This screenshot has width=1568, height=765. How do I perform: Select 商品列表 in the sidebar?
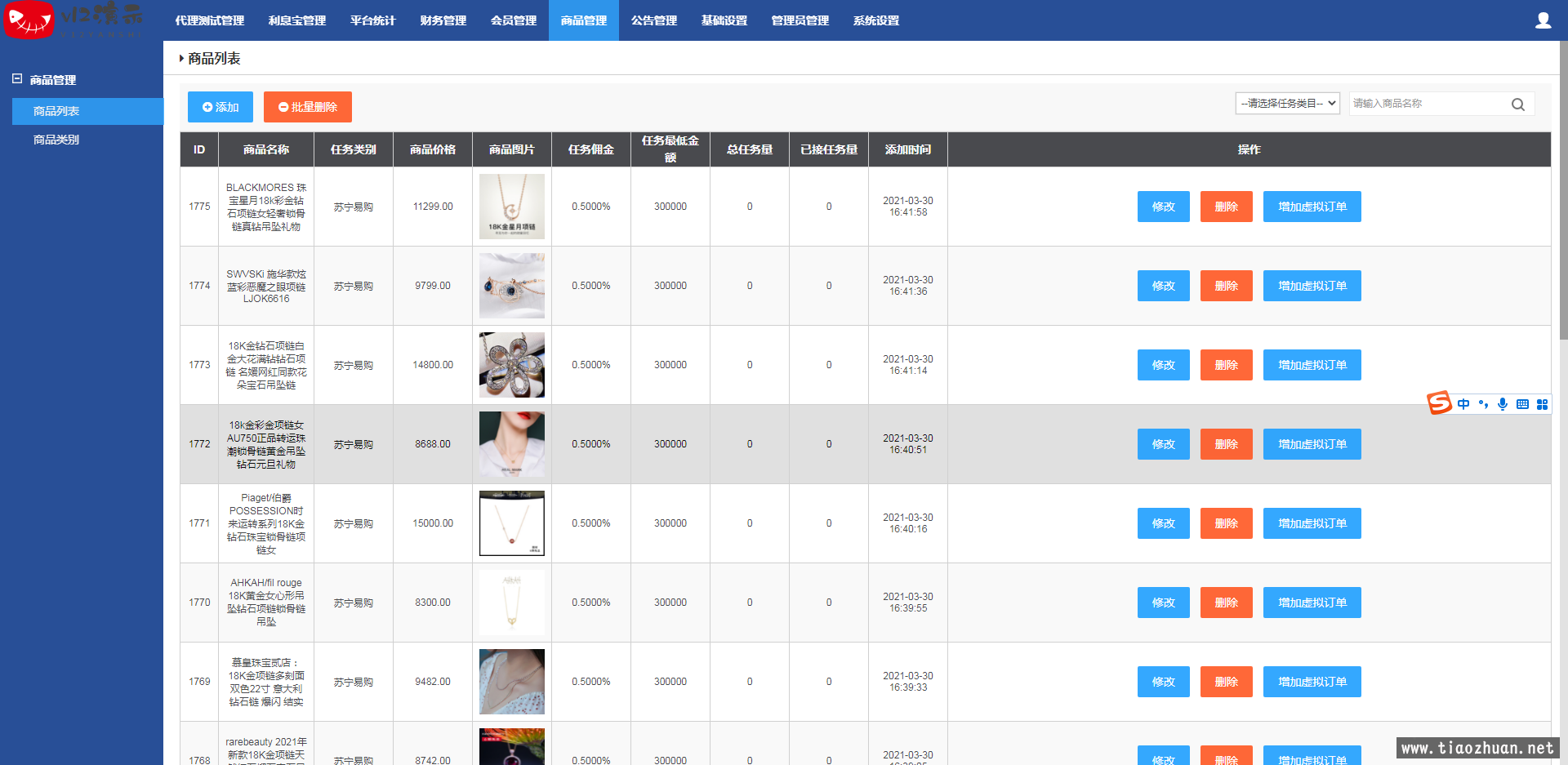coord(87,111)
